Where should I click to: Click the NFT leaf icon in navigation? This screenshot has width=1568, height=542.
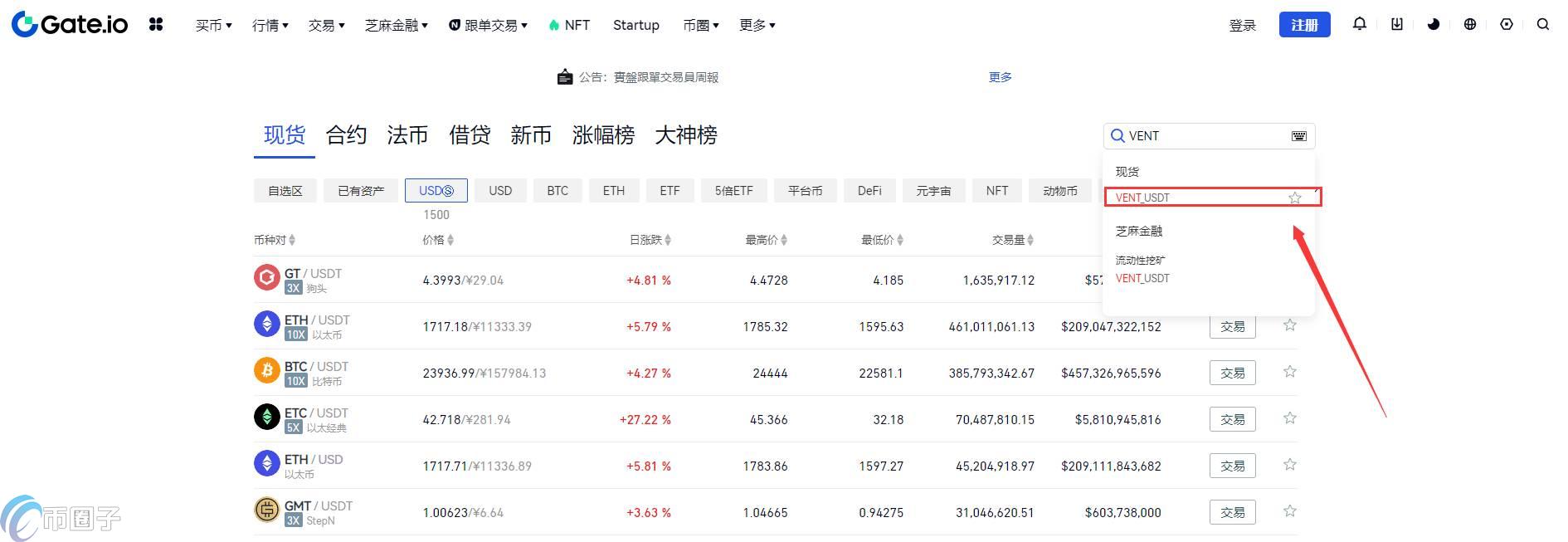554,25
